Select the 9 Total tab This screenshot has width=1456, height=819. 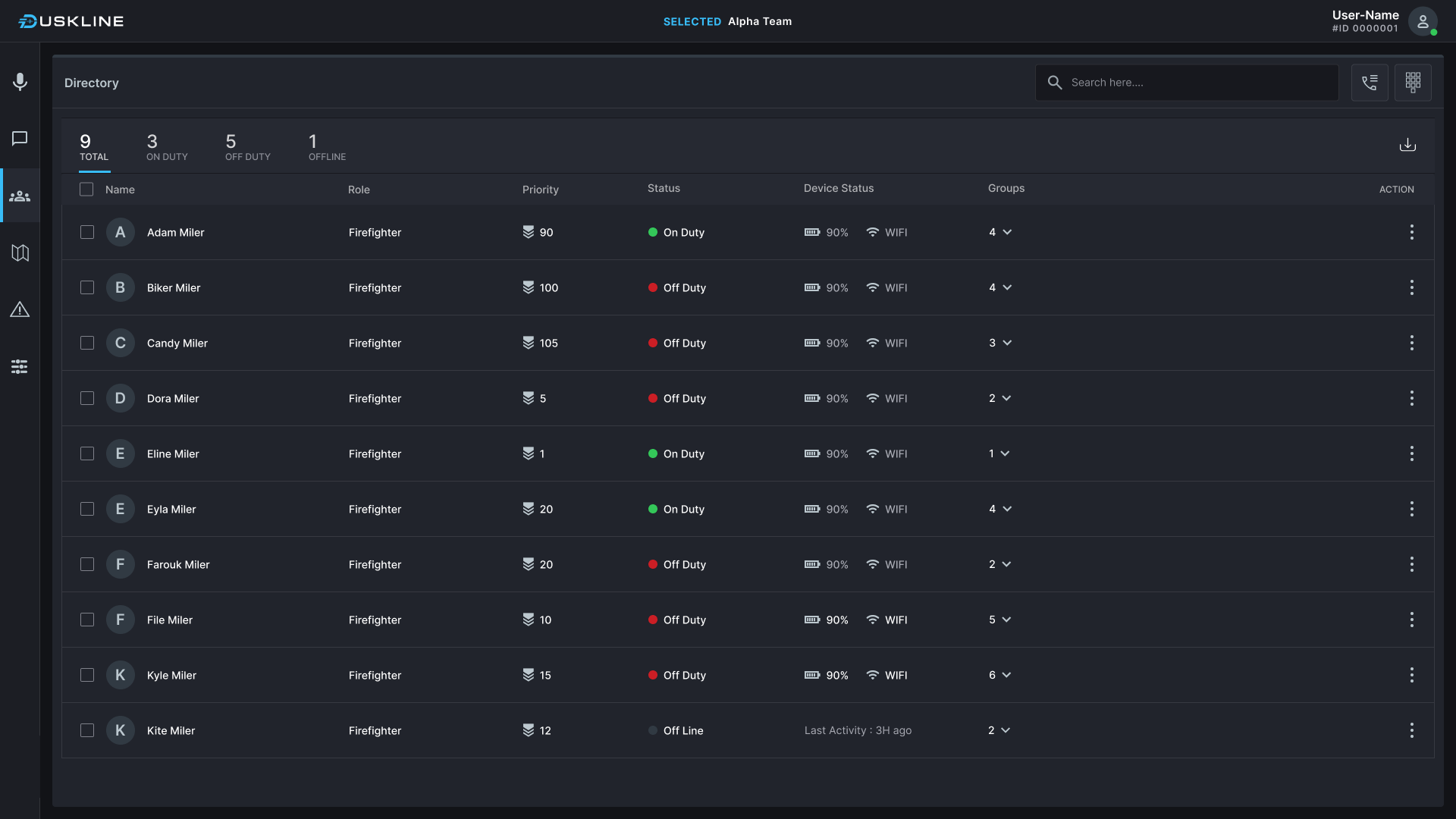click(x=94, y=147)
